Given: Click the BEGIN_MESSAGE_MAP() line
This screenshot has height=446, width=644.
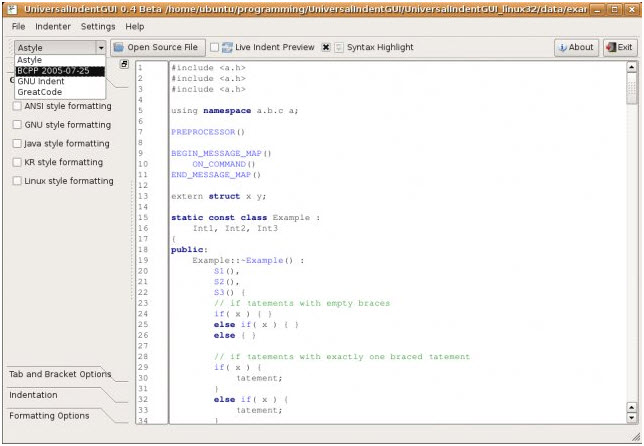Looking at the screenshot, I should pos(221,154).
